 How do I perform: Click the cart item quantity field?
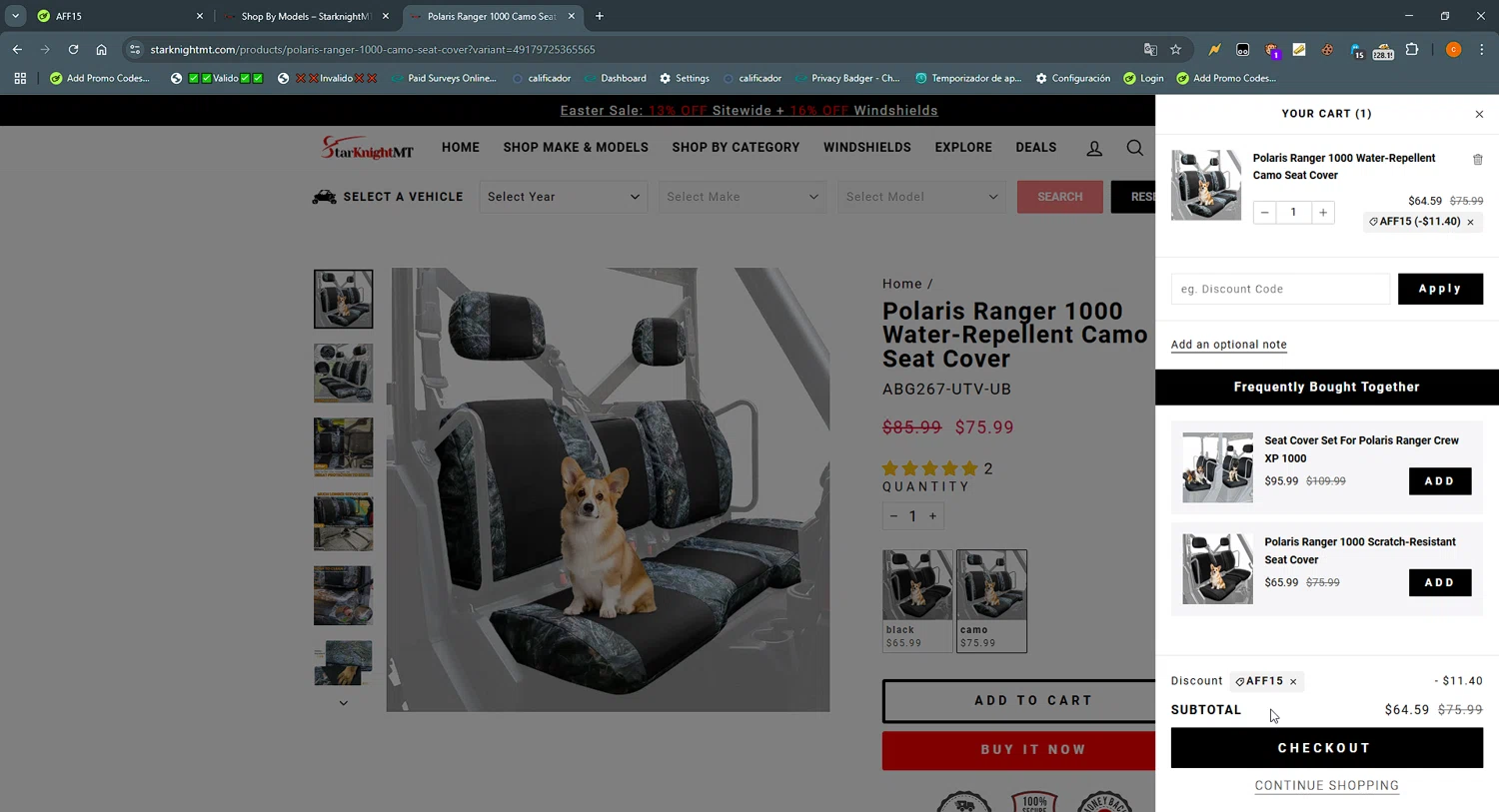click(1293, 212)
